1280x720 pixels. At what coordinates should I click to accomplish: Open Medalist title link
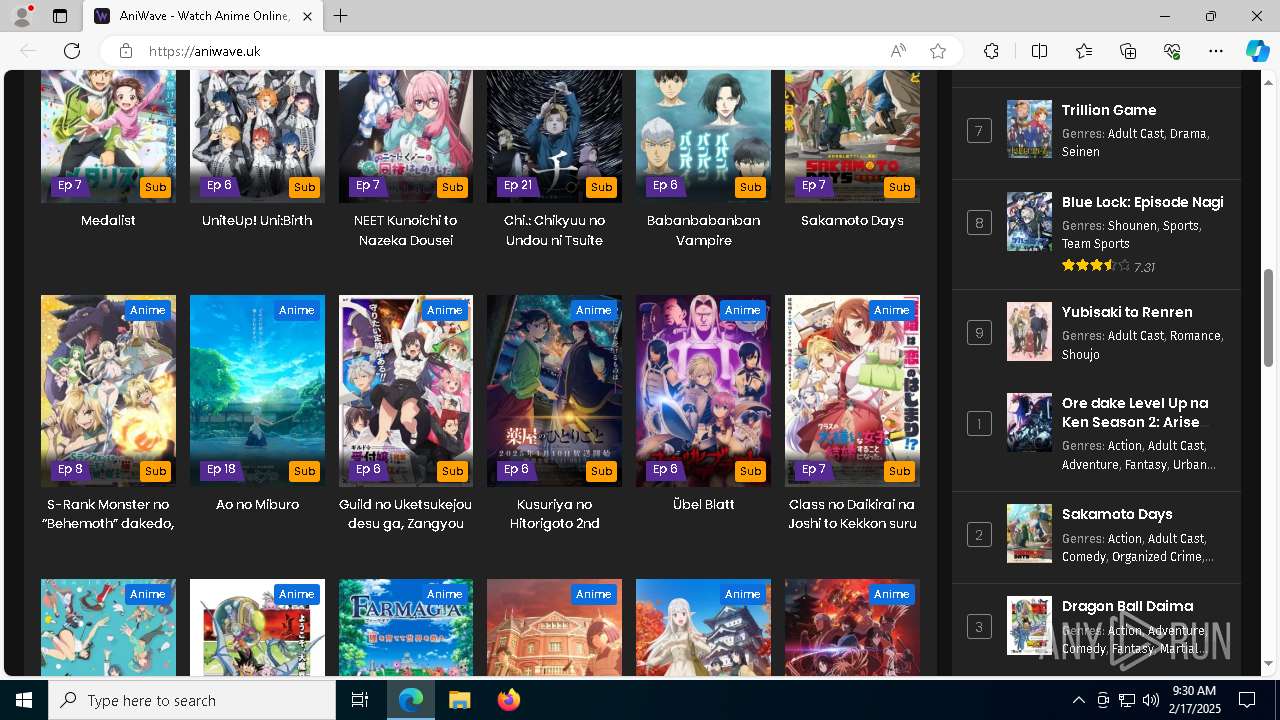(108, 220)
